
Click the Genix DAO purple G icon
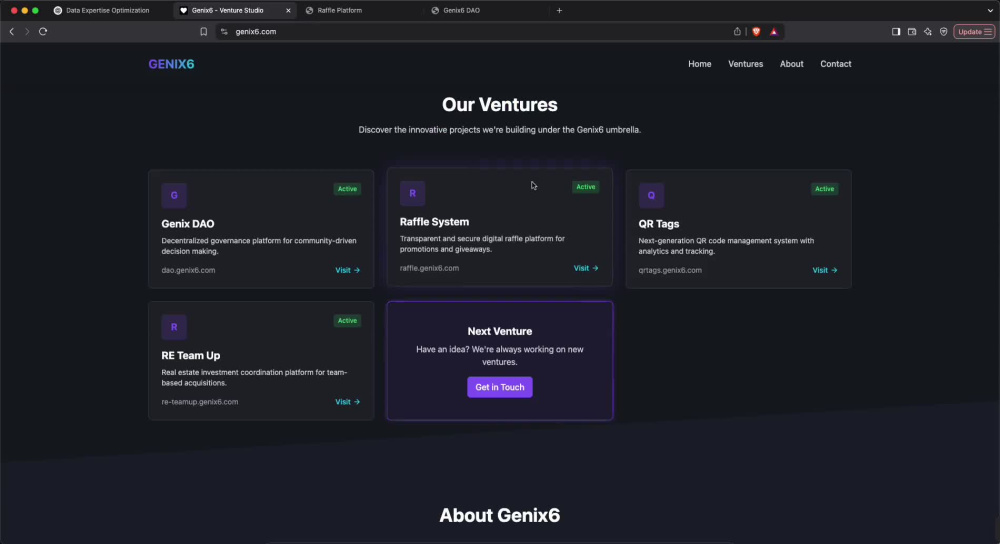pos(174,195)
